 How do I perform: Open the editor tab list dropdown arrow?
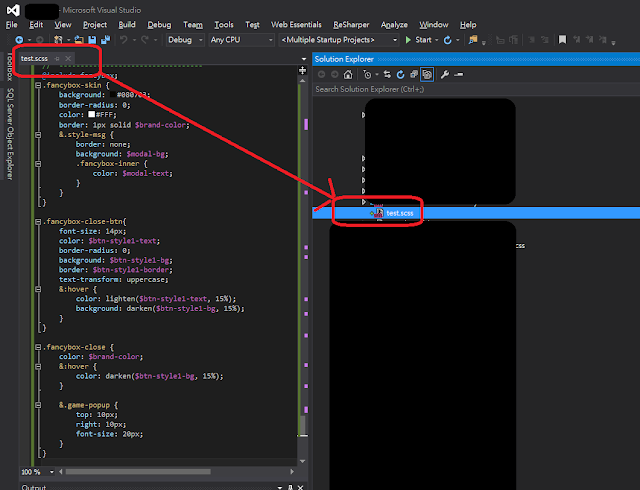click(304, 59)
